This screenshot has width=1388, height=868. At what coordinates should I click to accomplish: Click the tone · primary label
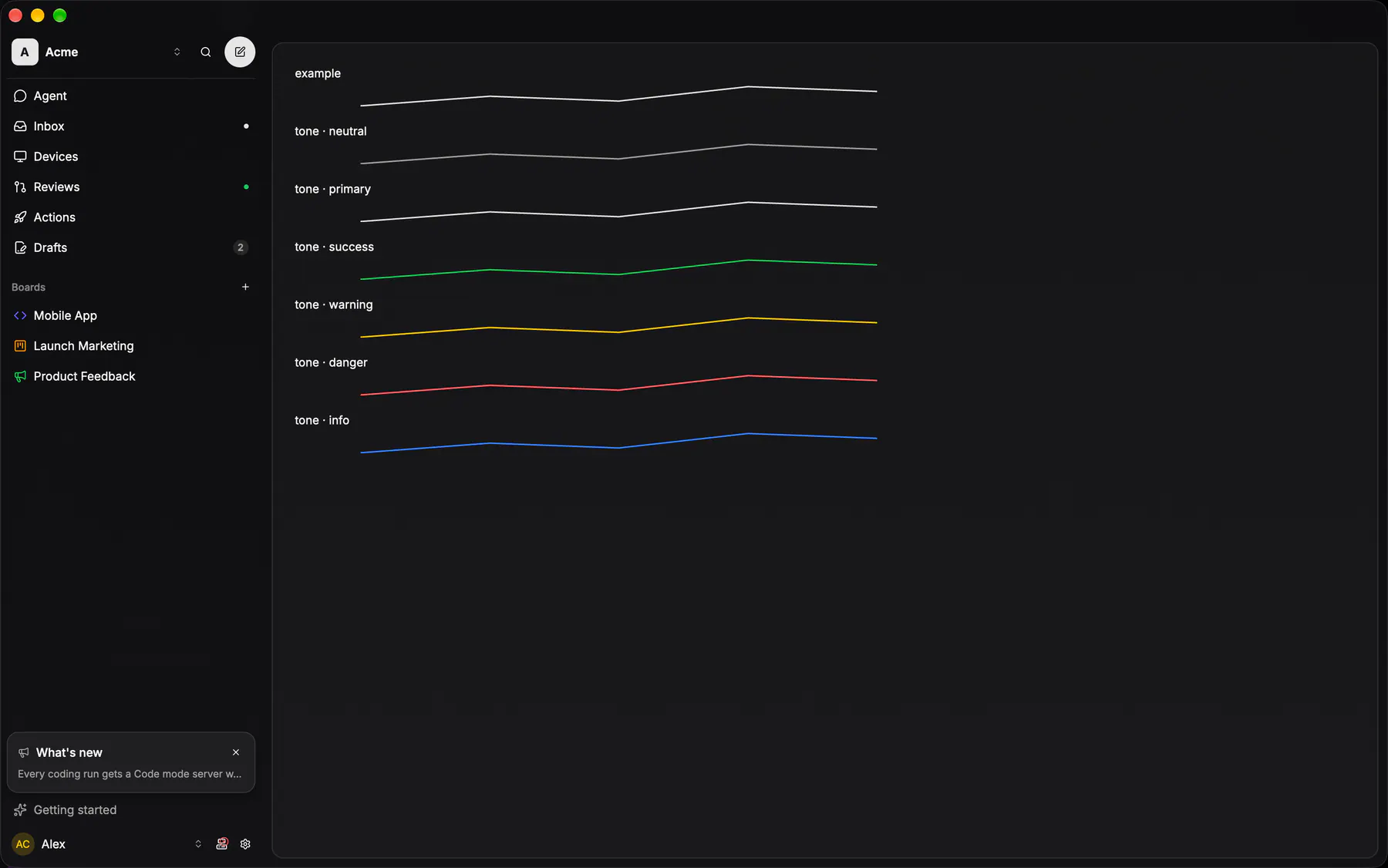coord(332,189)
